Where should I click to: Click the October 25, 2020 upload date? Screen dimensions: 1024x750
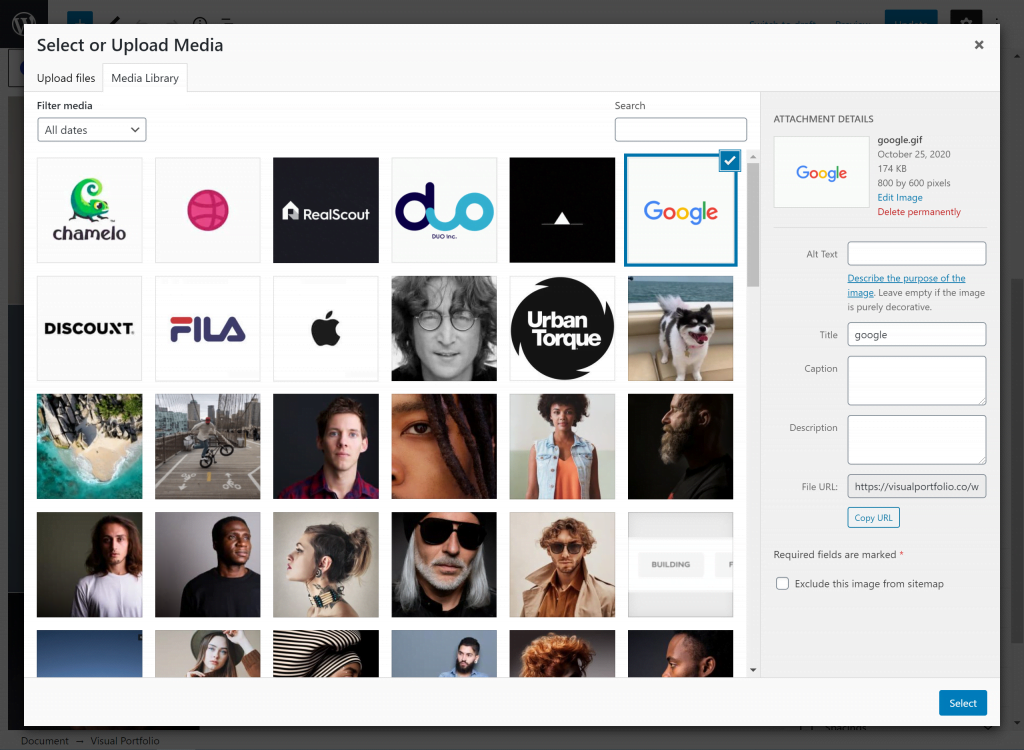914,154
